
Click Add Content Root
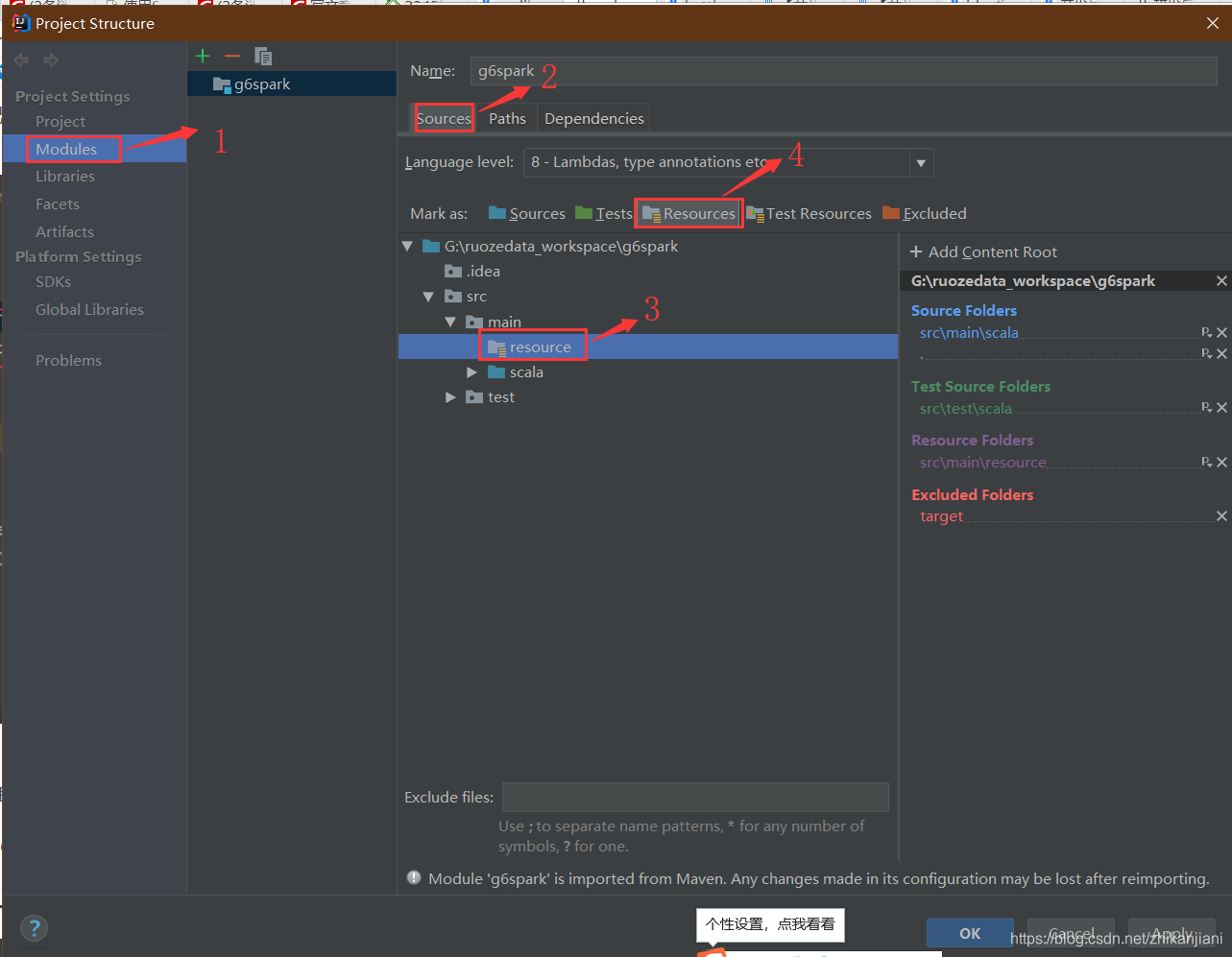pos(983,251)
